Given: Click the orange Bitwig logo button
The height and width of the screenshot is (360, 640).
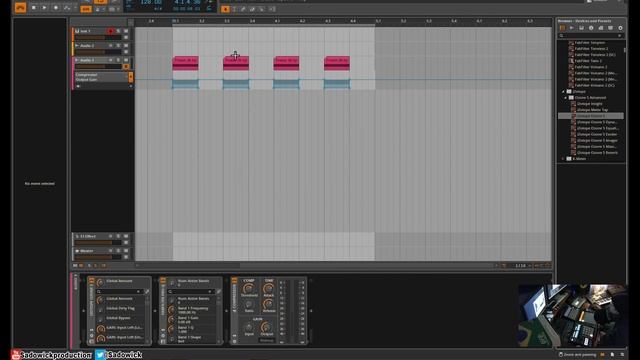Looking at the screenshot, I should (20, 7).
